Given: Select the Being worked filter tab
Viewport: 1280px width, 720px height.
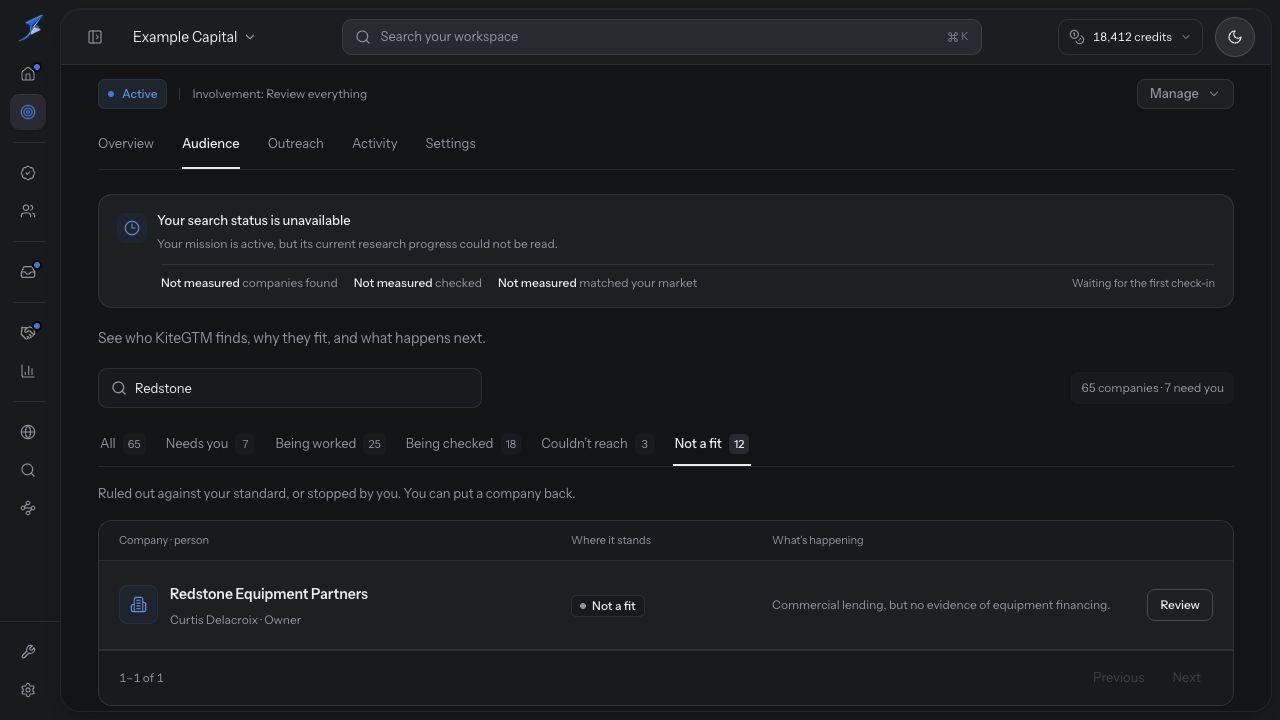Looking at the screenshot, I should click(x=330, y=444).
